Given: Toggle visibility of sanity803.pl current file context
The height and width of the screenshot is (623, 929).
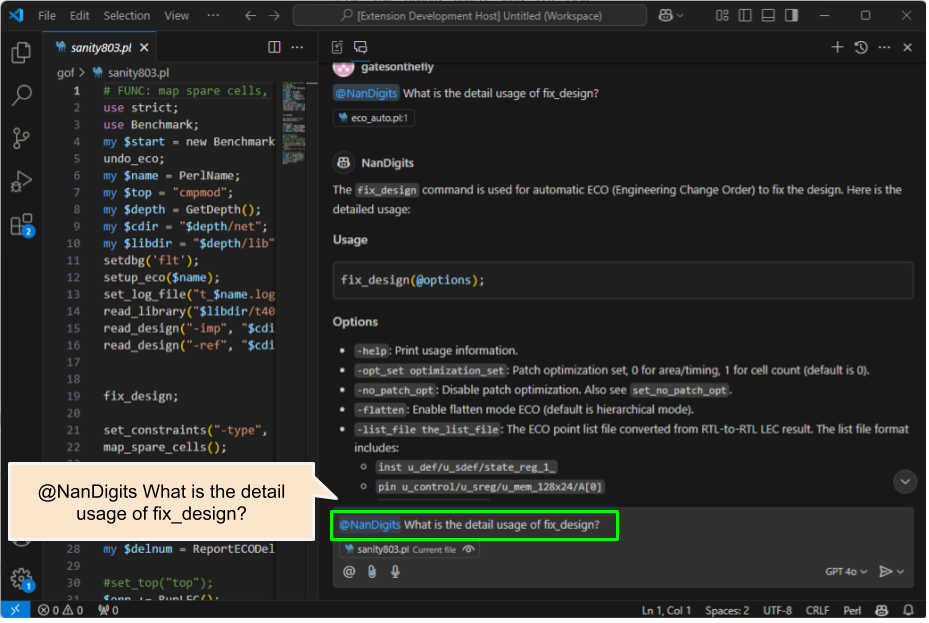Looking at the screenshot, I should tap(468, 549).
